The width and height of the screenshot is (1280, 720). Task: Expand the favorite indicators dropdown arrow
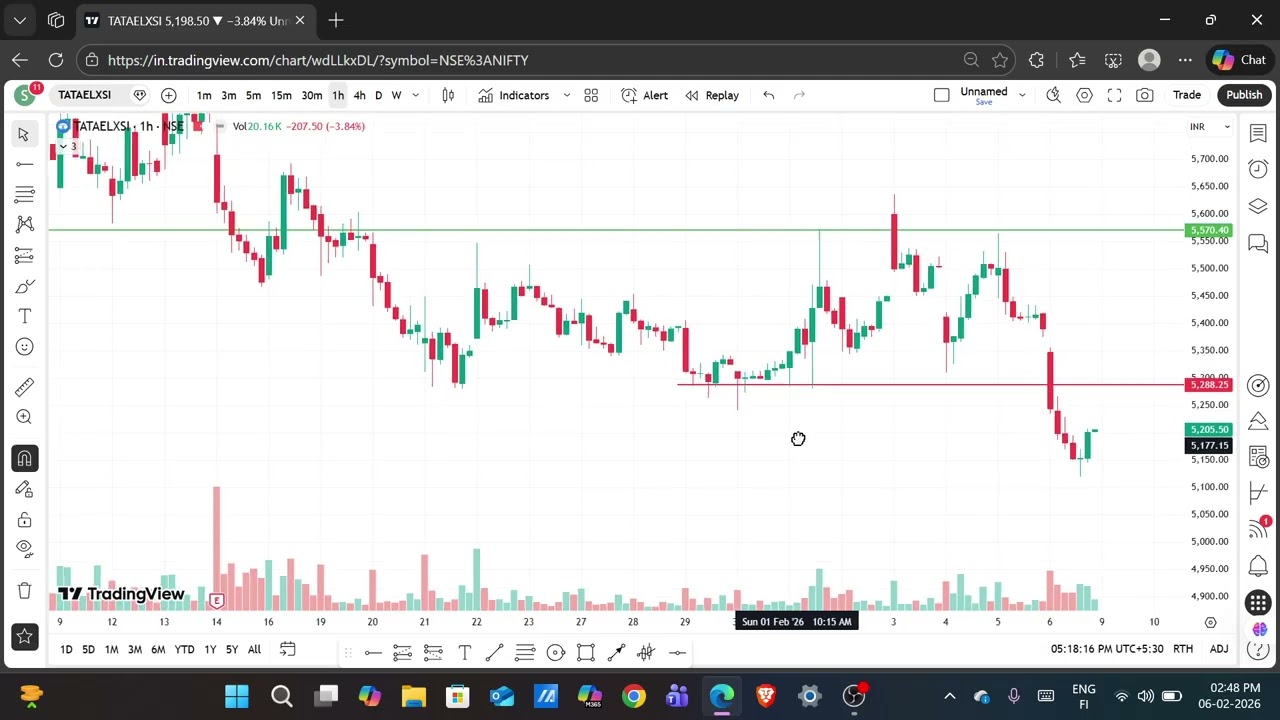pyautogui.click(x=566, y=95)
